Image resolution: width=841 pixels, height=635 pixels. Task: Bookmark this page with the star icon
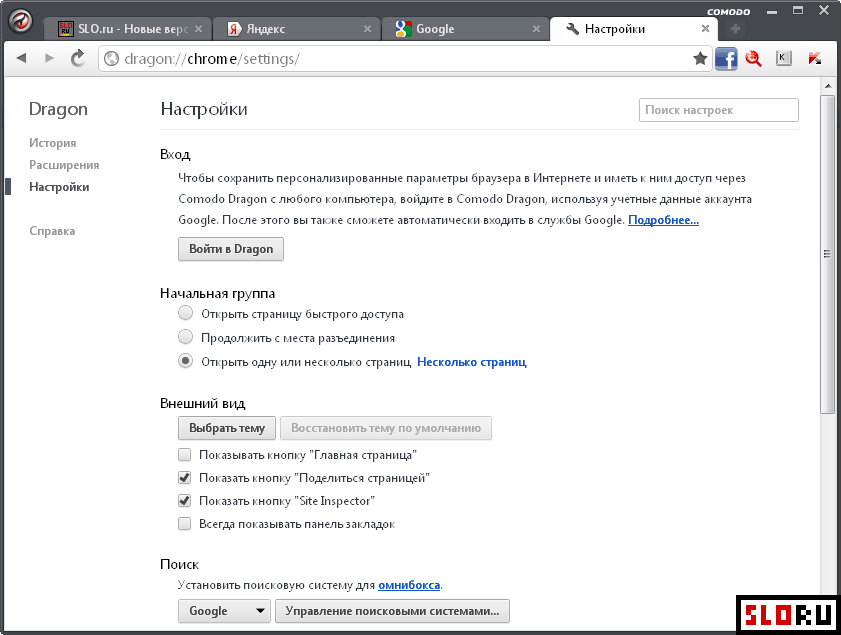click(x=700, y=58)
